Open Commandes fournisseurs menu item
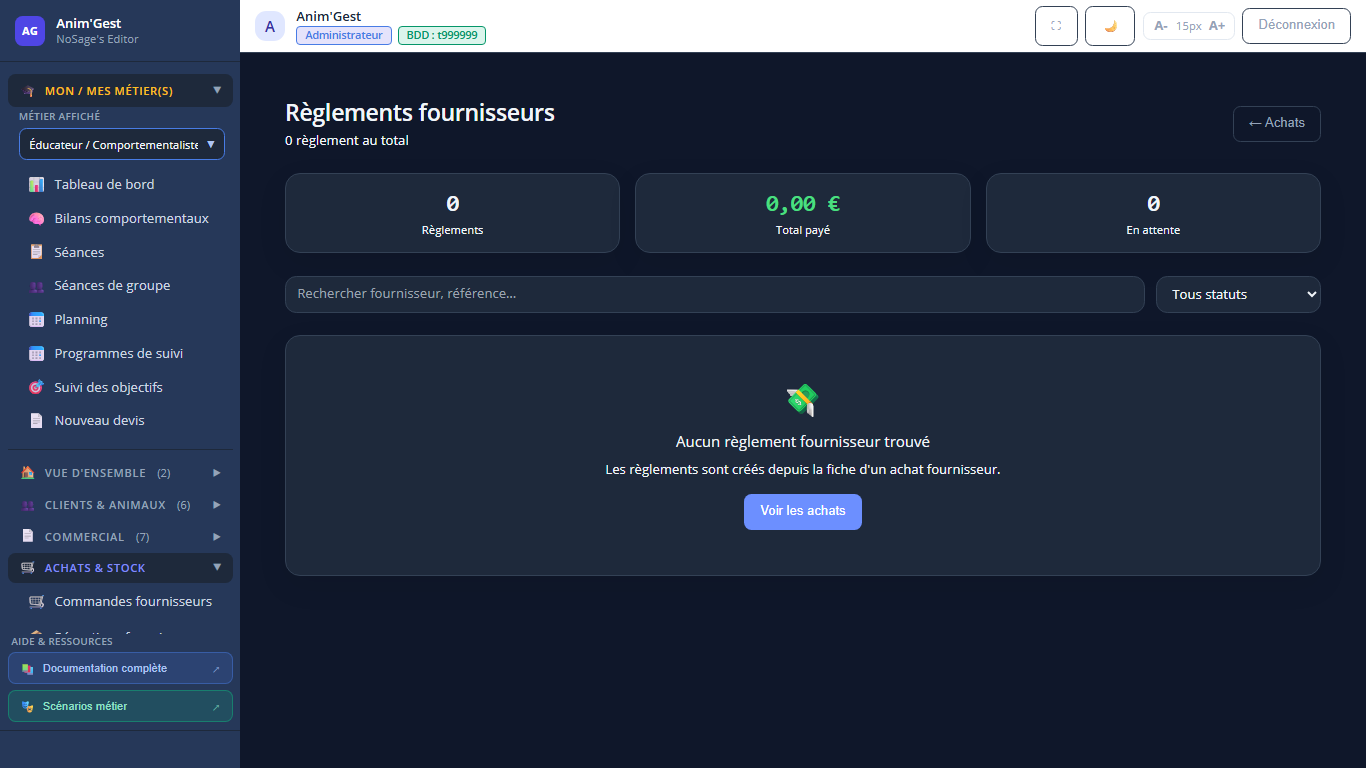 [x=120, y=601]
